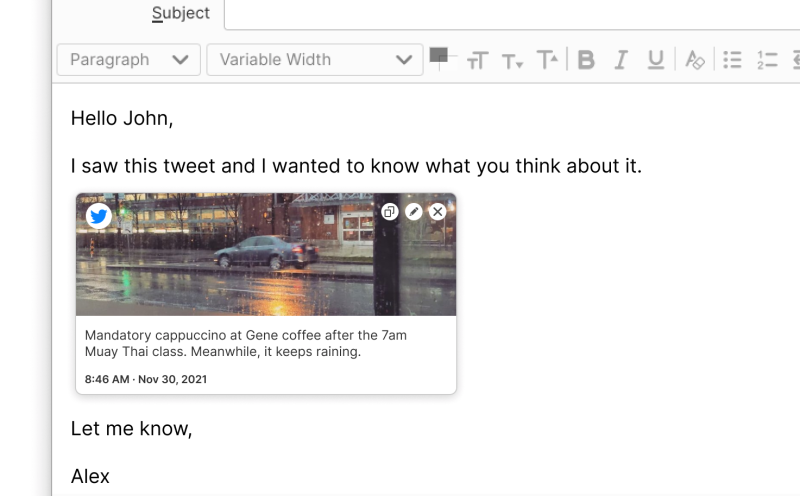The height and width of the screenshot is (496, 800).
Task: Click the Twitter bird icon on card
Action: [x=98, y=215]
